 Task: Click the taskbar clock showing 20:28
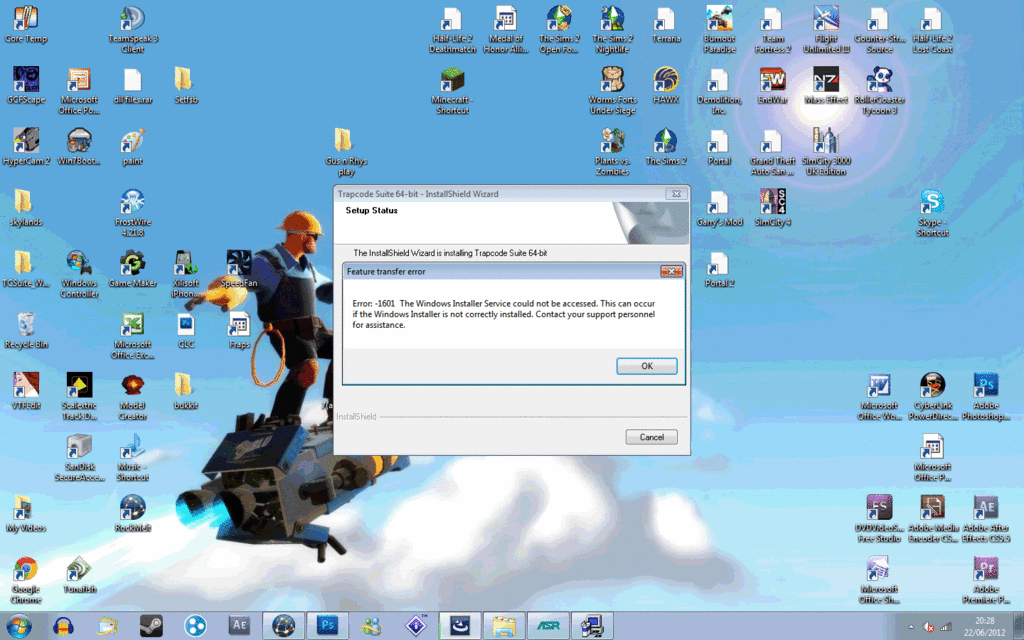[x=985, y=626]
